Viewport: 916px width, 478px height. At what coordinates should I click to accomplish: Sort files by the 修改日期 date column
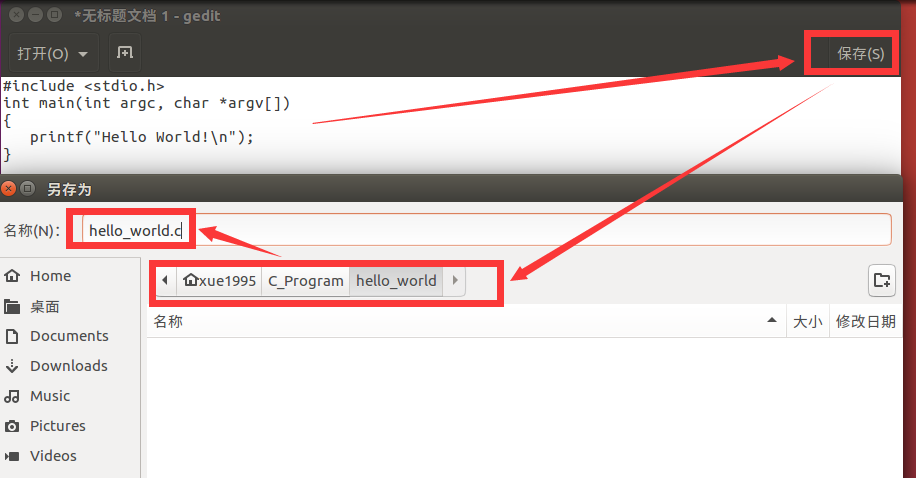pos(865,321)
